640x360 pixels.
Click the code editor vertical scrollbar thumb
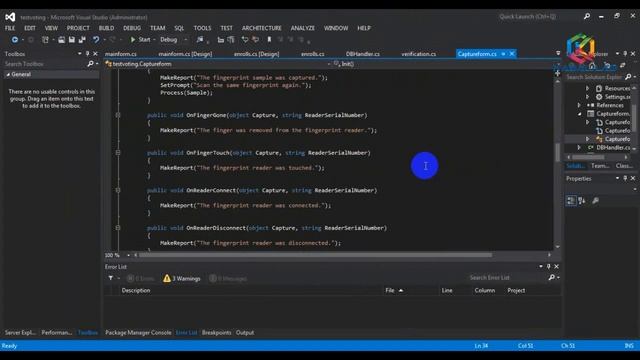click(558, 152)
